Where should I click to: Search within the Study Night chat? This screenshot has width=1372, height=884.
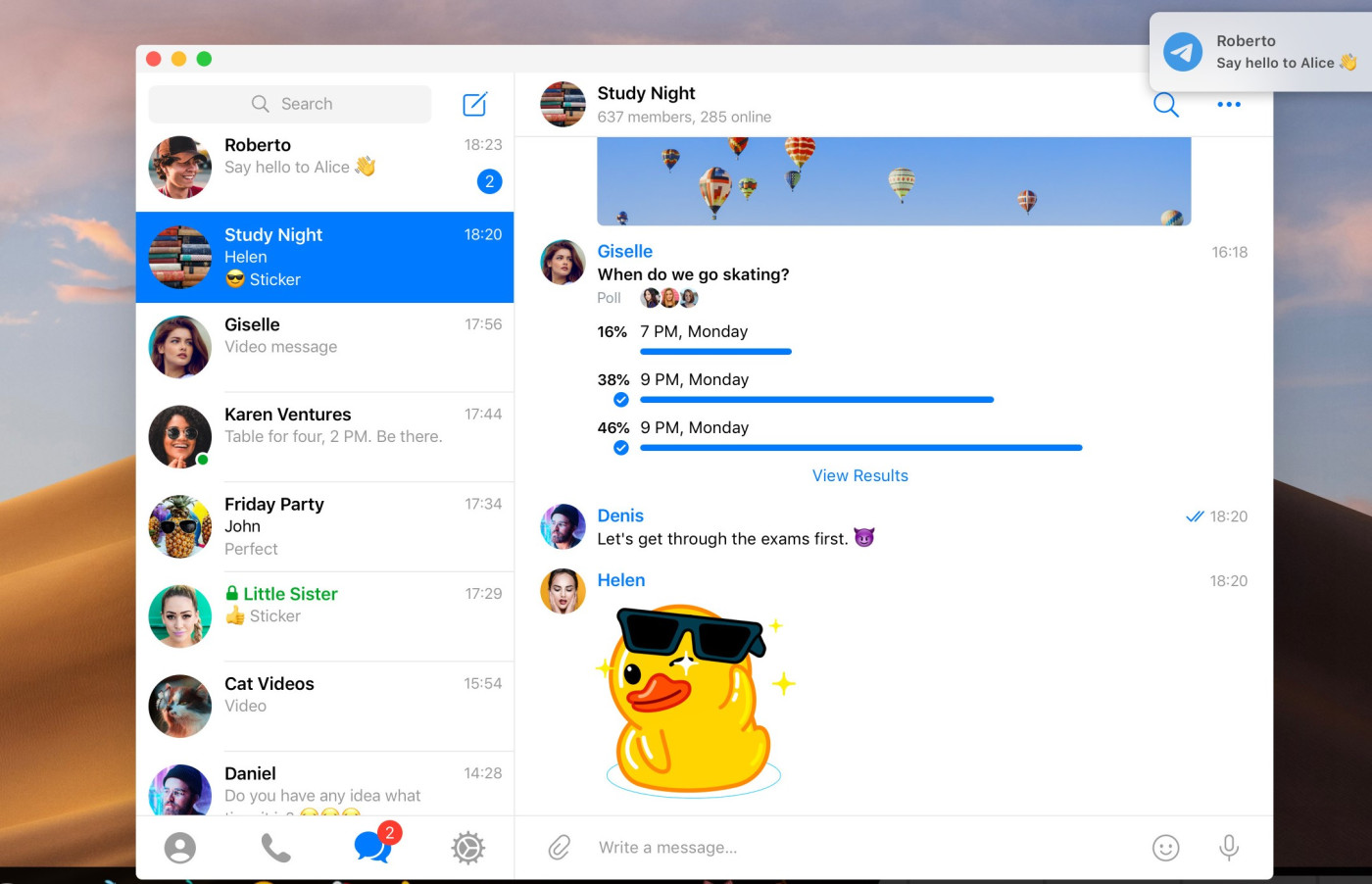pyautogui.click(x=1165, y=104)
